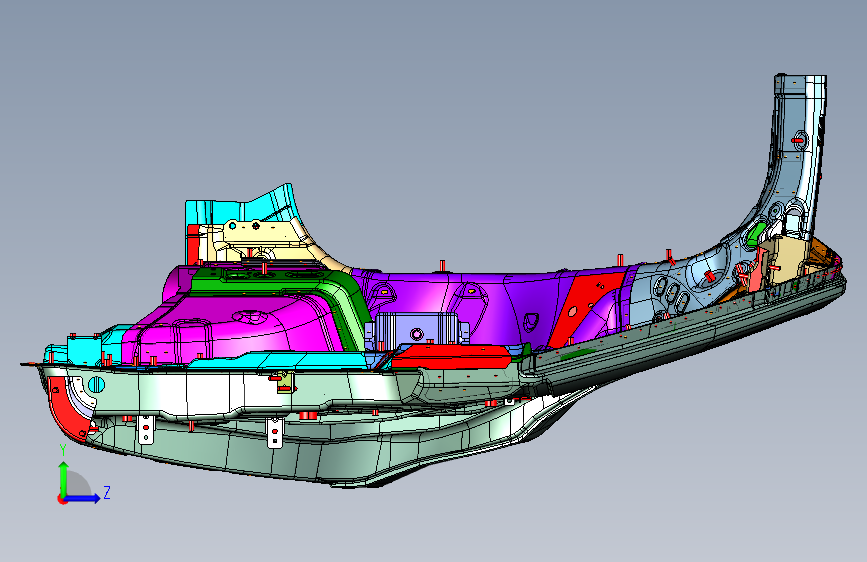Select the gray quarter-plane of the axis triad
Screen dimensions: 867x562
point(77,484)
